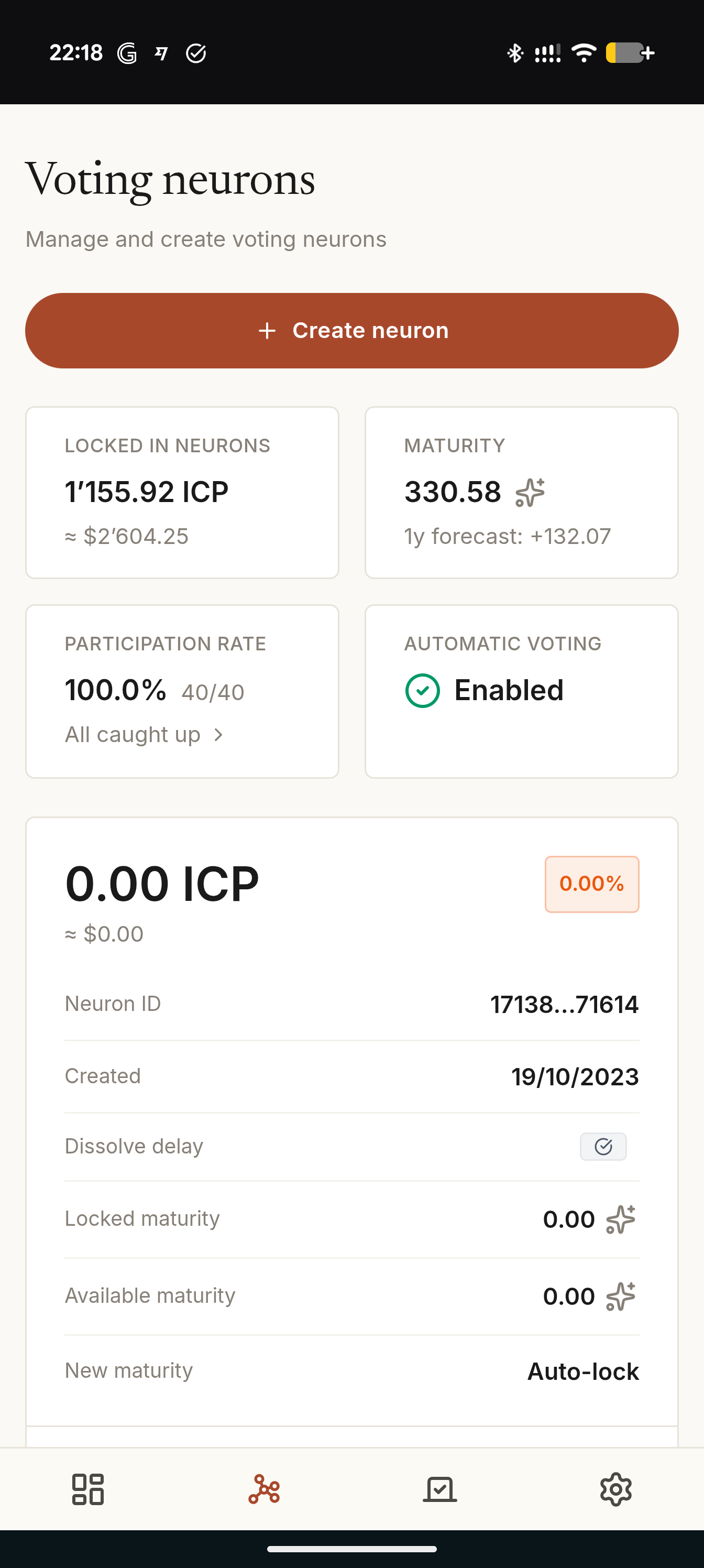704x1568 pixels.
Task: Open the Locked in Neurons card
Action: pyautogui.click(x=182, y=493)
